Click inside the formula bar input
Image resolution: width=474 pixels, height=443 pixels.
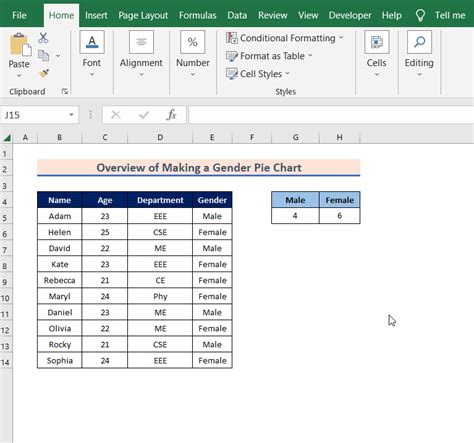[x=331, y=115]
